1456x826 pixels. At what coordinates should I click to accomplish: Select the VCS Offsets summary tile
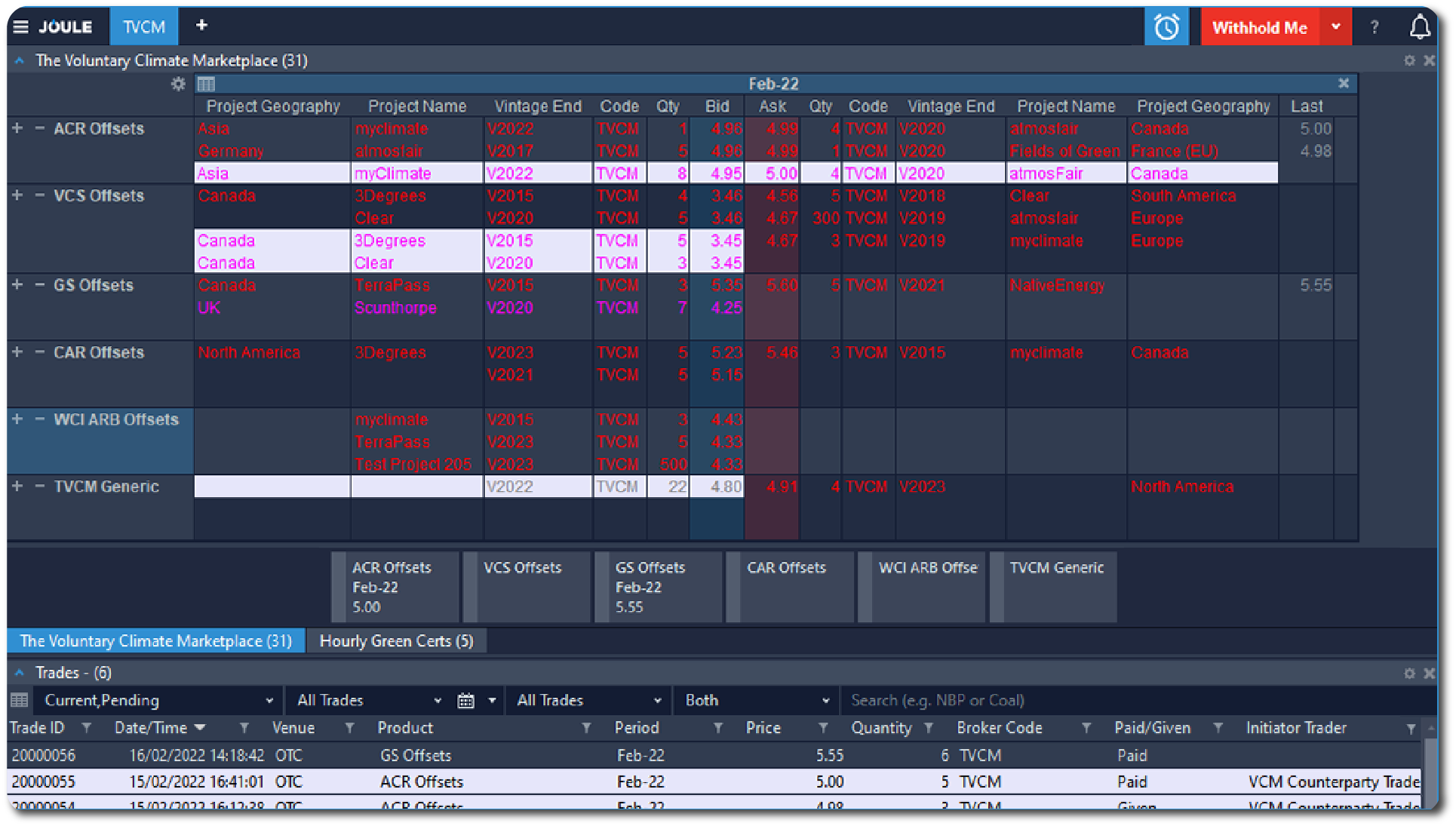527,587
